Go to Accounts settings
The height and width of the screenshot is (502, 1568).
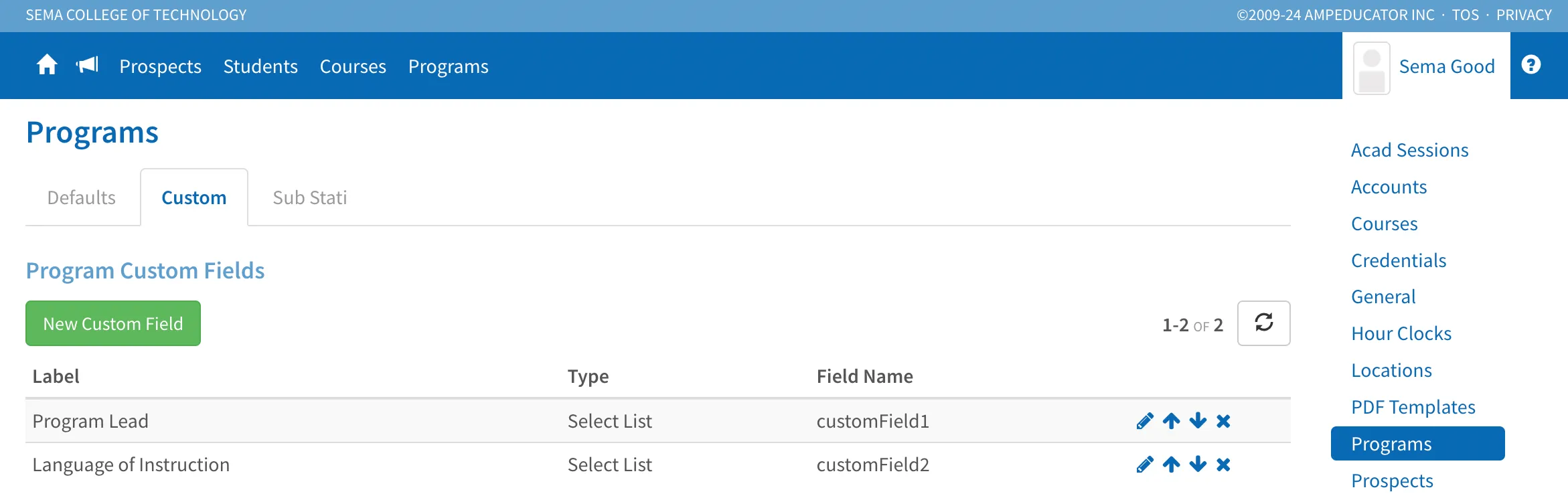pyautogui.click(x=1389, y=187)
